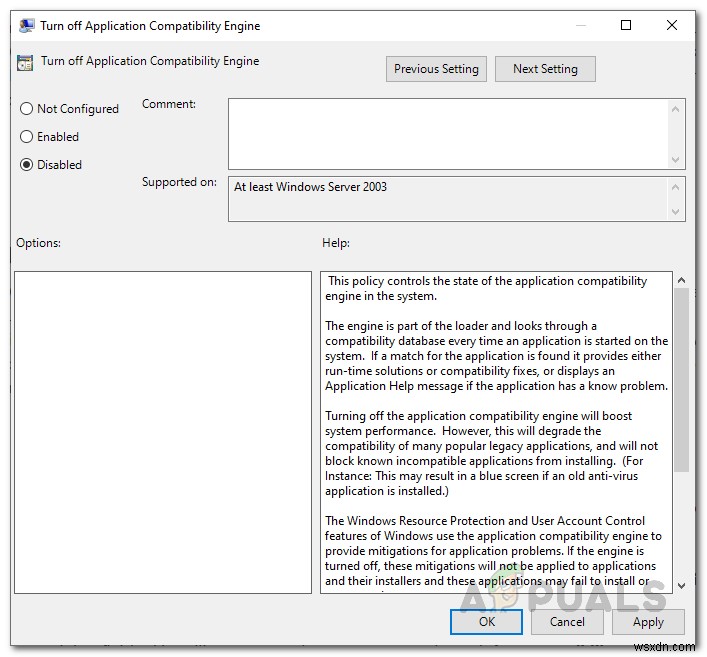707x657 pixels.
Task: Maximize the policy dialog window
Action: [x=626, y=25]
